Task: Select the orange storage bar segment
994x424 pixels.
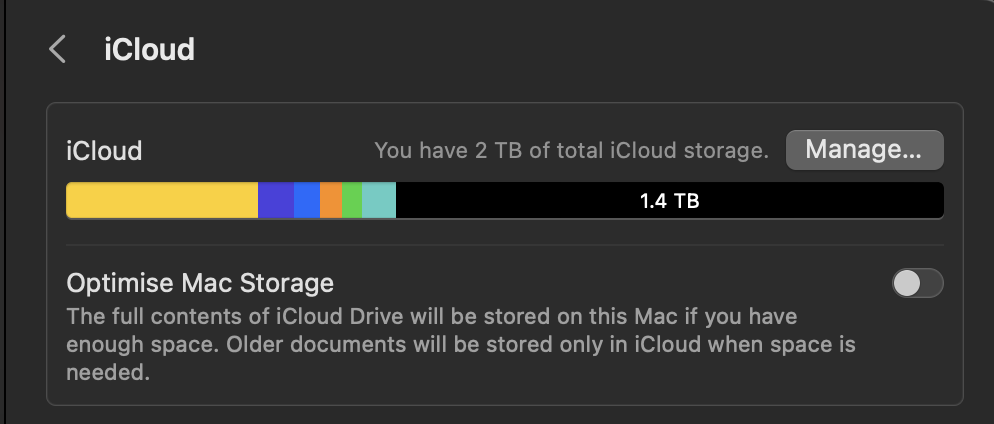Action: (331, 201)
